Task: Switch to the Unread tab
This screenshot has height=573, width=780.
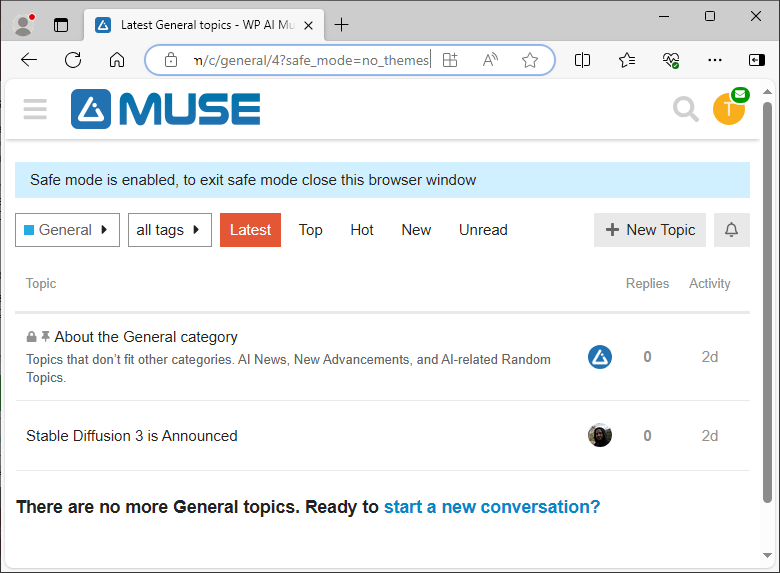Action: [483, 230]
